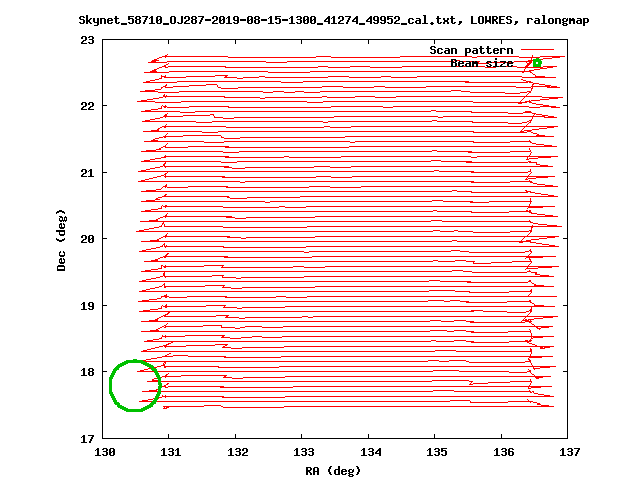
Task: Click the y-axis tick label 17
Action: (87, 439)
